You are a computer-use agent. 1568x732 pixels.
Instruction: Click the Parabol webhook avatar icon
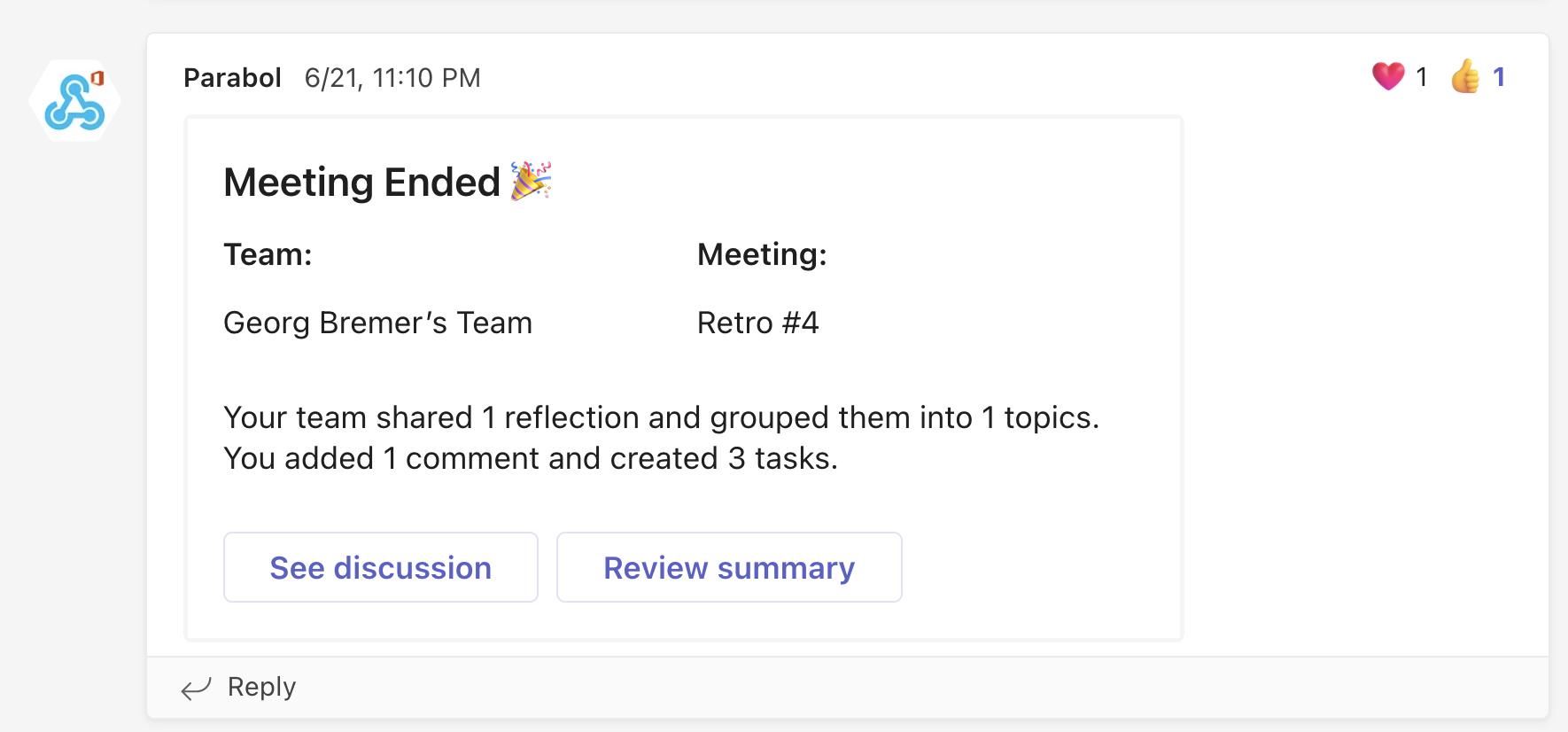pyautogui.click(x=74, y=102)
